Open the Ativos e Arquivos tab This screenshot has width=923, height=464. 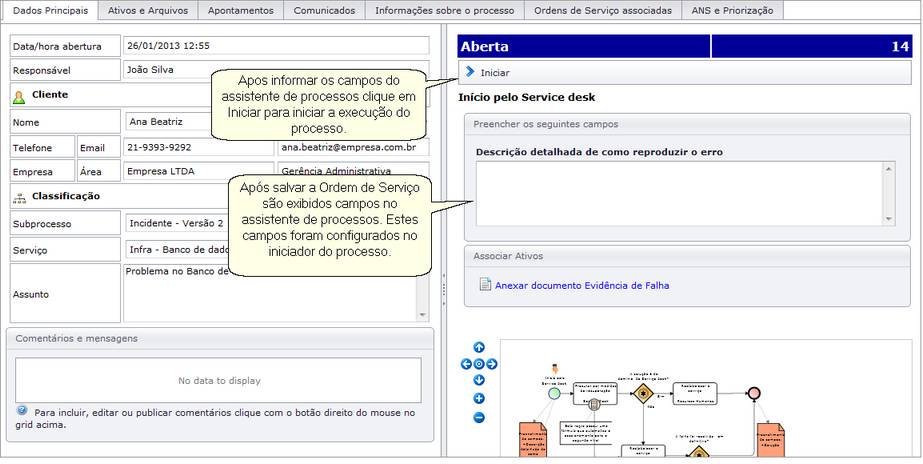[x=148, y=10]
